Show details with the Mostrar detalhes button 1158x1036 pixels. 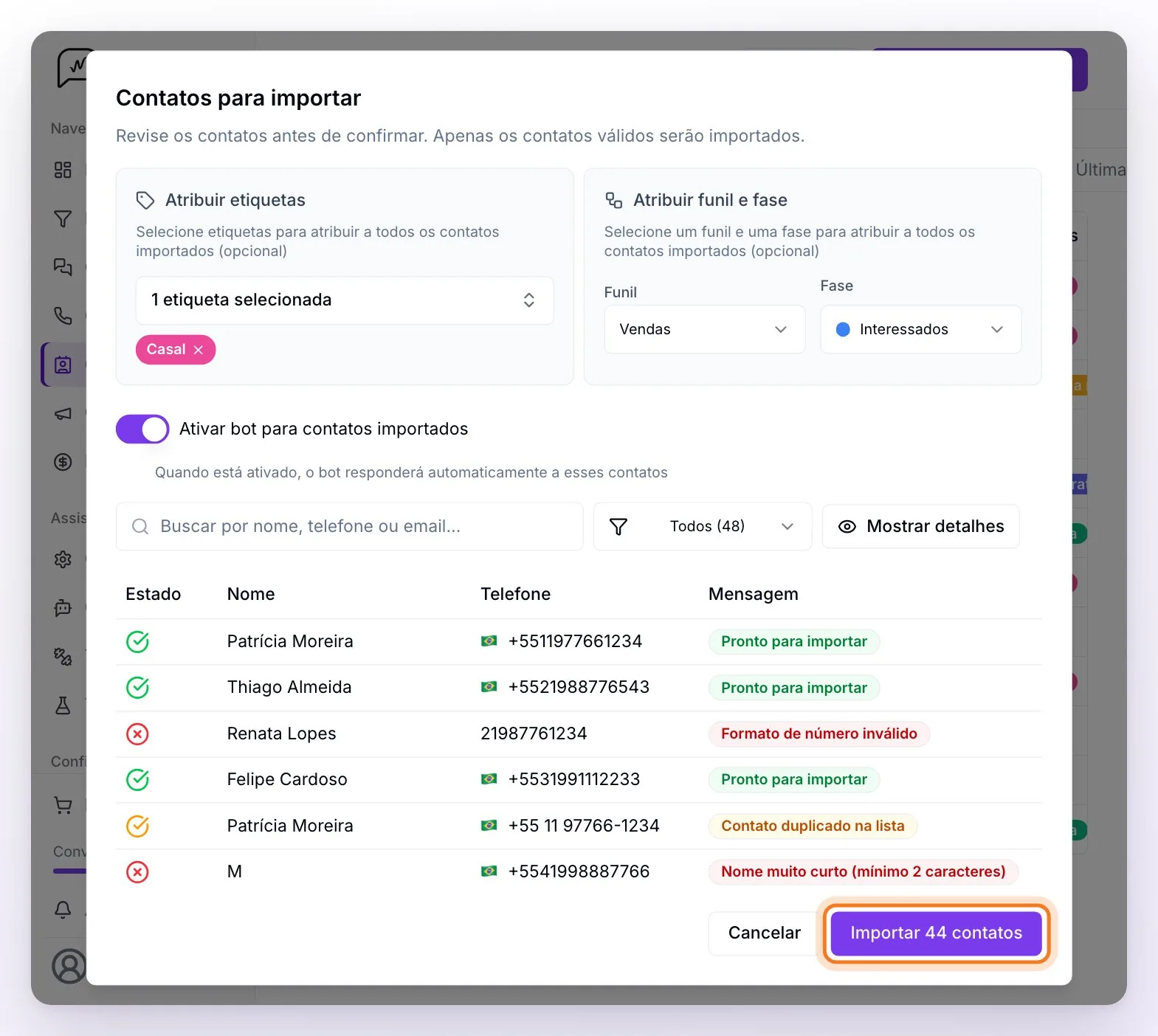coord(920,526)
